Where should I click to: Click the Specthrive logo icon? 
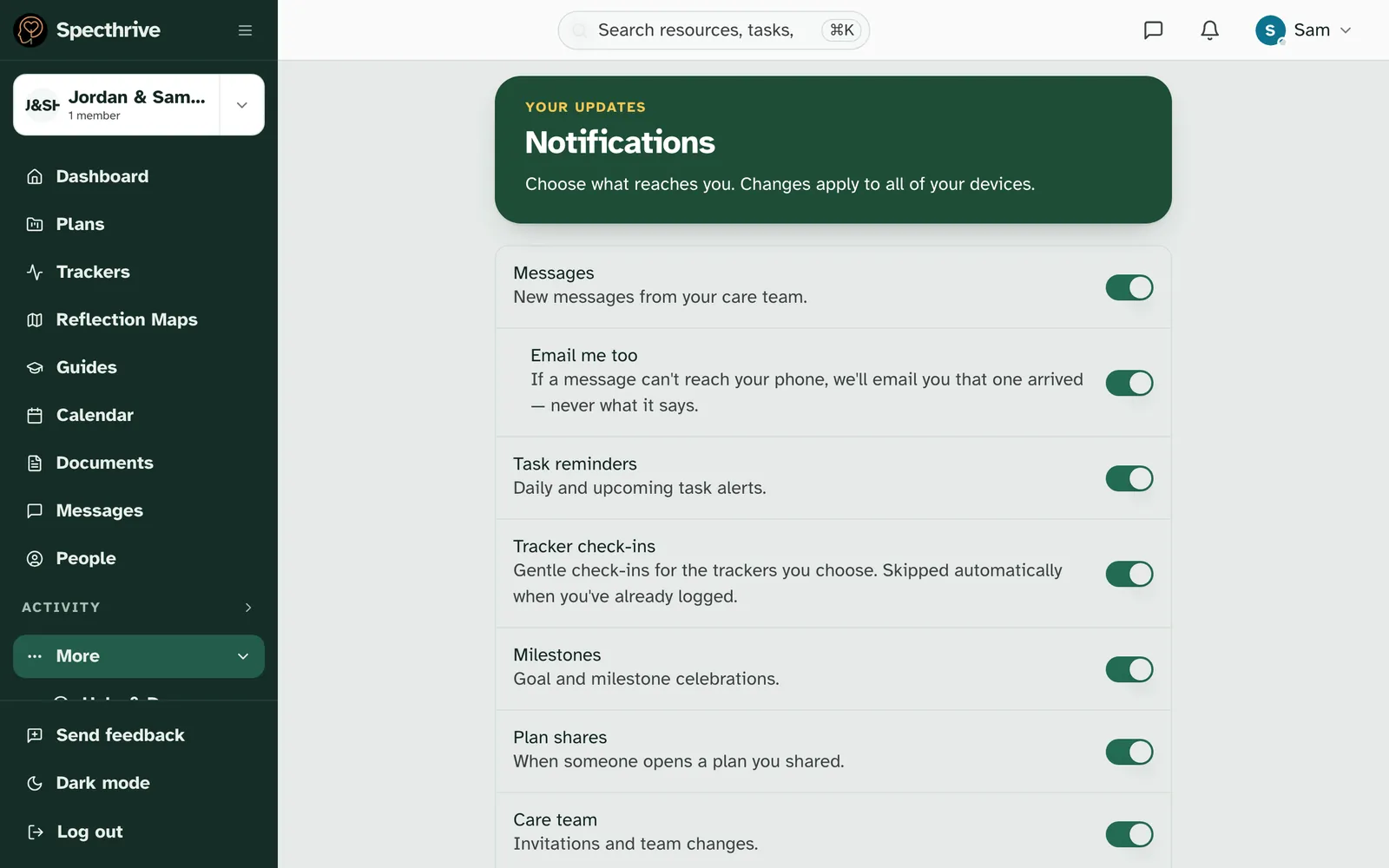30,30
